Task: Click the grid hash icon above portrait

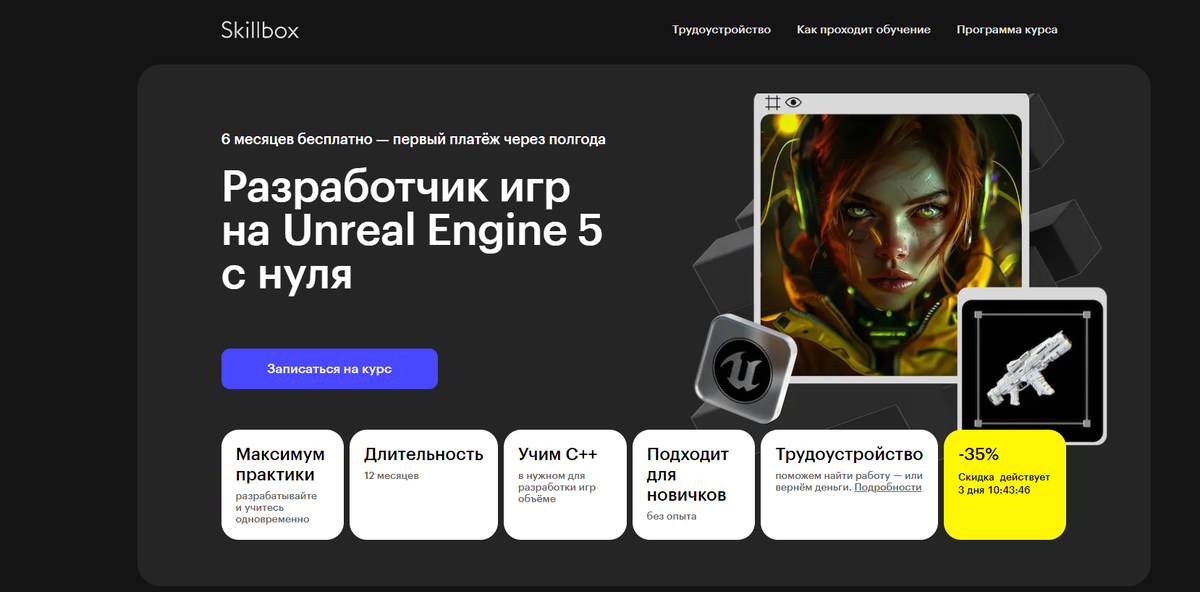Action: click(x=773, y=102)
